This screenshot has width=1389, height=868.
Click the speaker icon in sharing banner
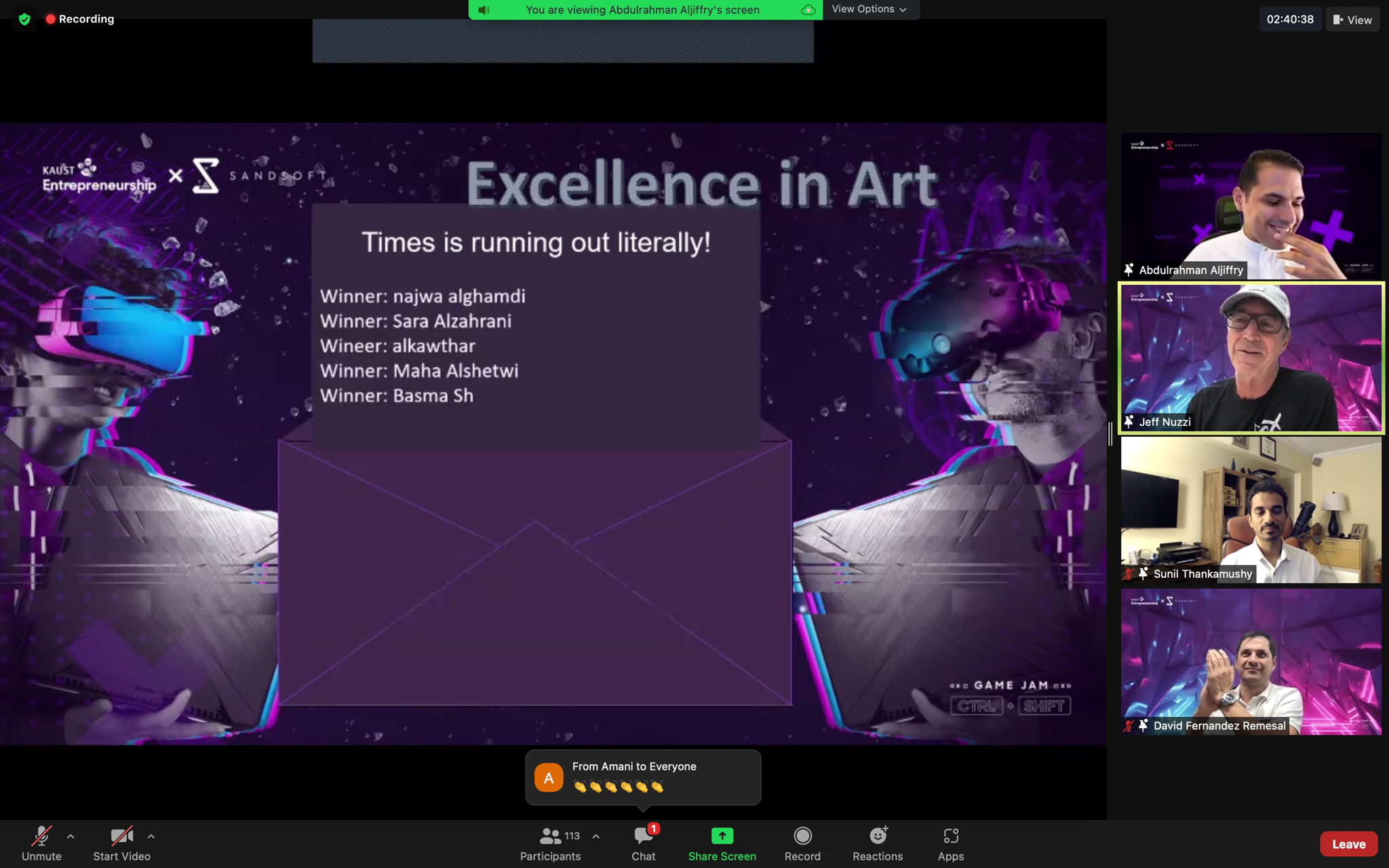[x=484, y=9]
